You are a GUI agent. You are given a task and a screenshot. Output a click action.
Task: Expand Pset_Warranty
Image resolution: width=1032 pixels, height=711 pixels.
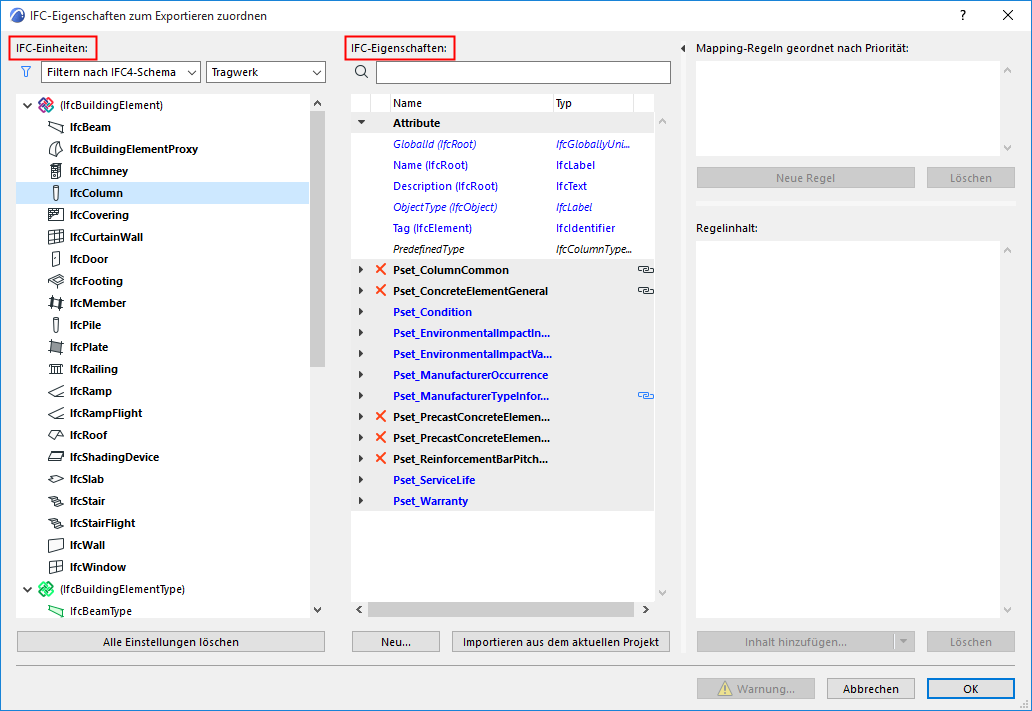361,501
